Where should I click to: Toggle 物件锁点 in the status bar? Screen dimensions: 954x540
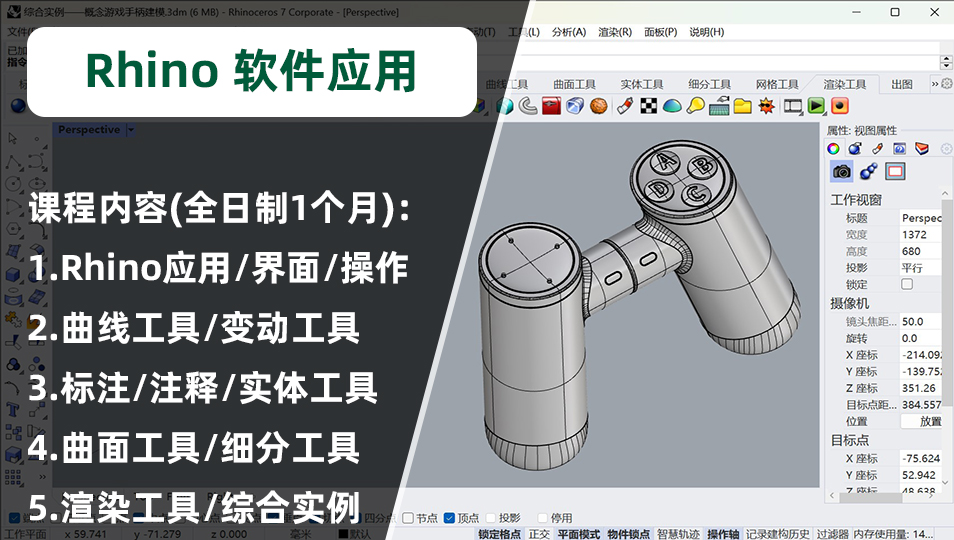point(628,533)
